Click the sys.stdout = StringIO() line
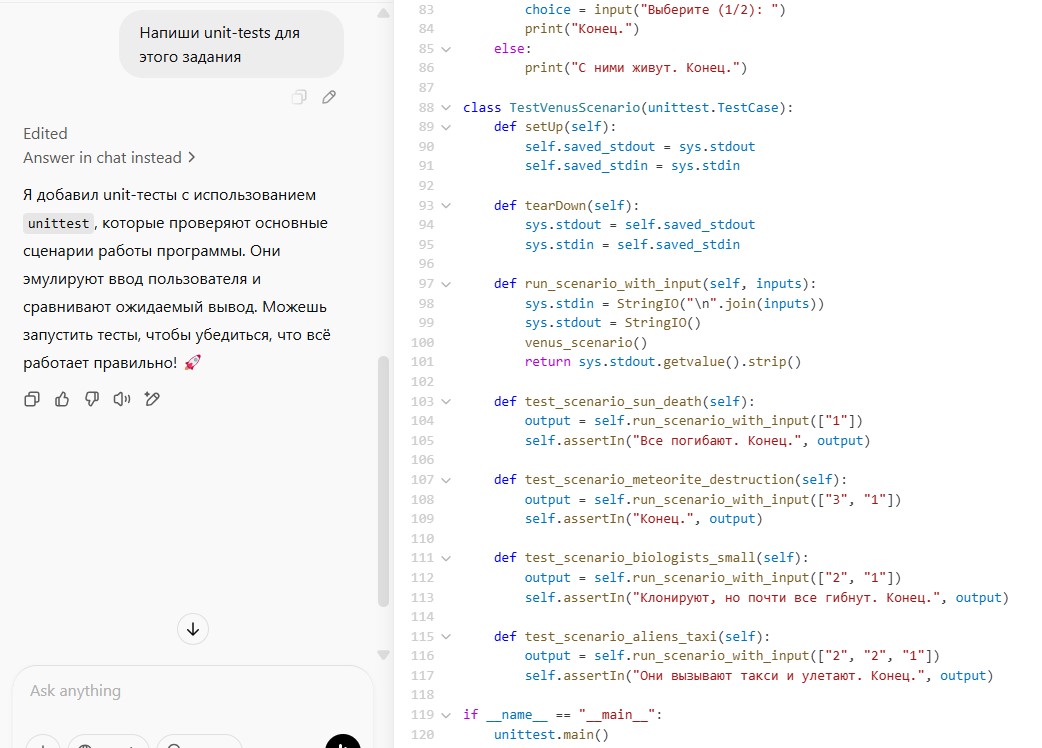 pyautogui.click(x=613, y=323)
